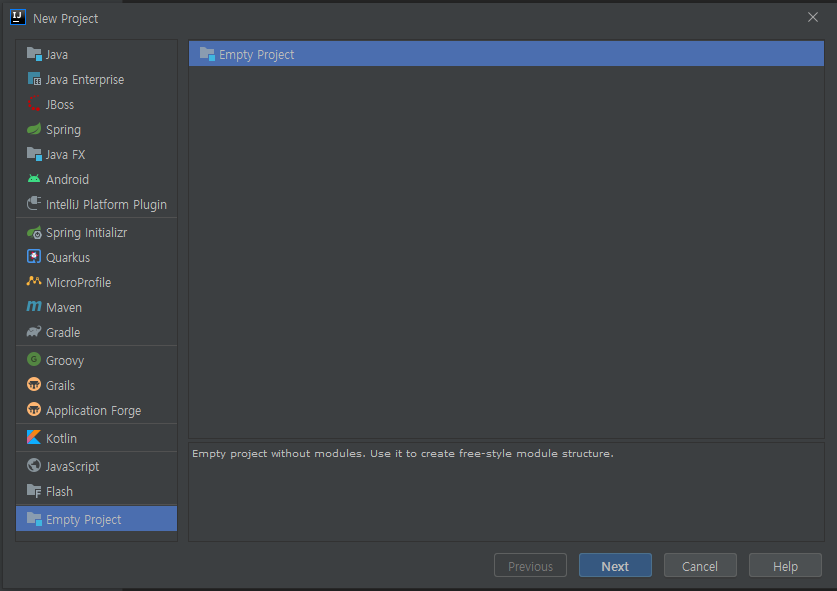Select Empty Project template in right pane
Viewport: 837px width, 591px height.
[256, 55]
